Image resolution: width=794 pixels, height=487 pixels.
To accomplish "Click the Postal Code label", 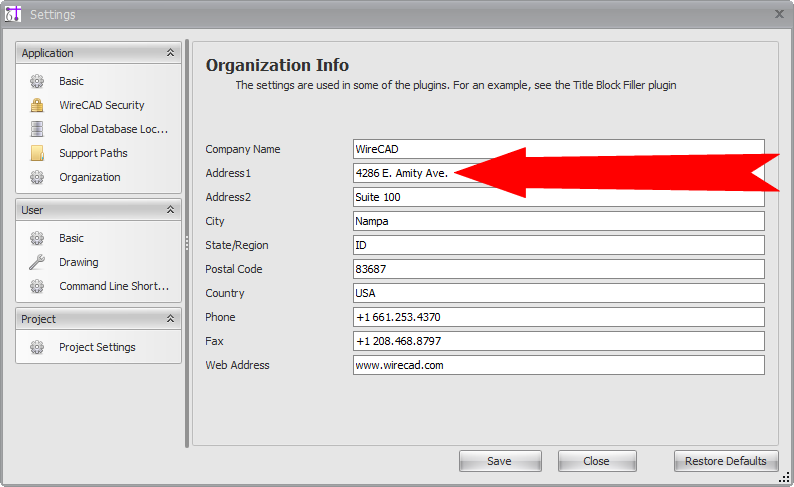I will 233,269.
